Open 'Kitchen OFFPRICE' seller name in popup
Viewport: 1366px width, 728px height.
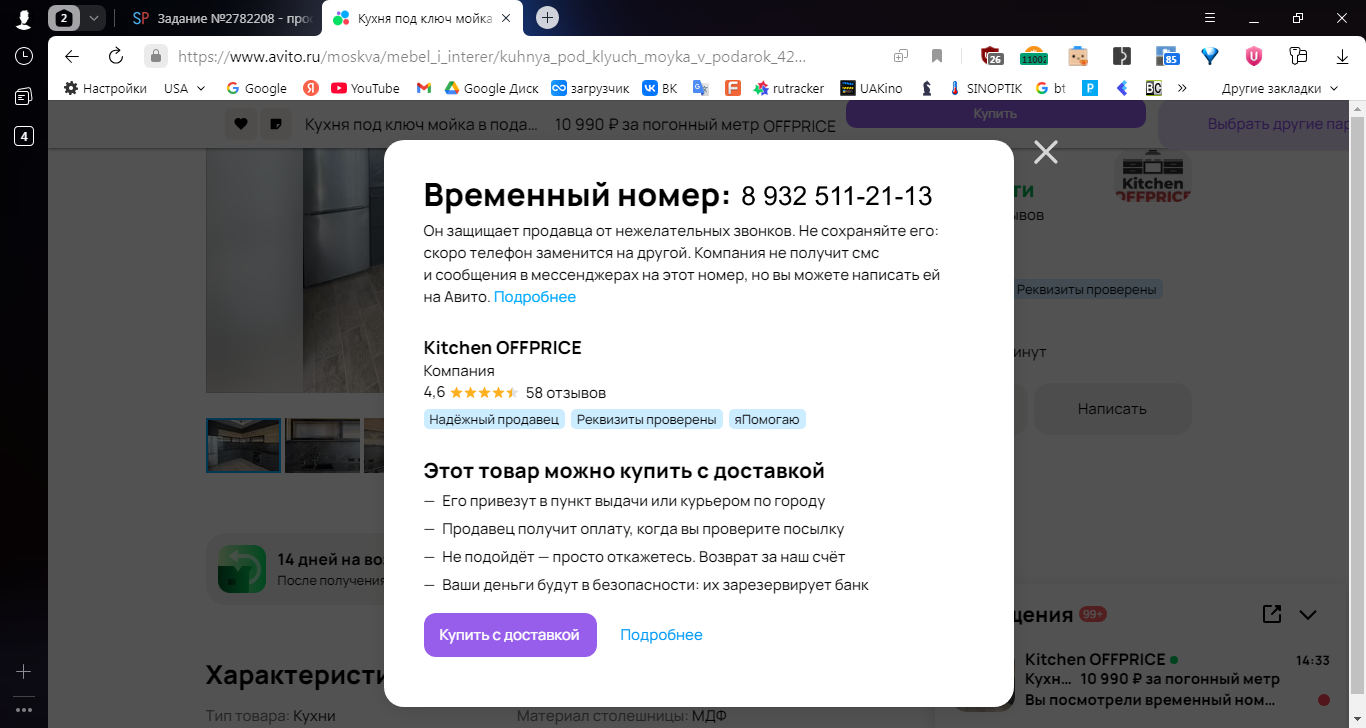(502, 348)
